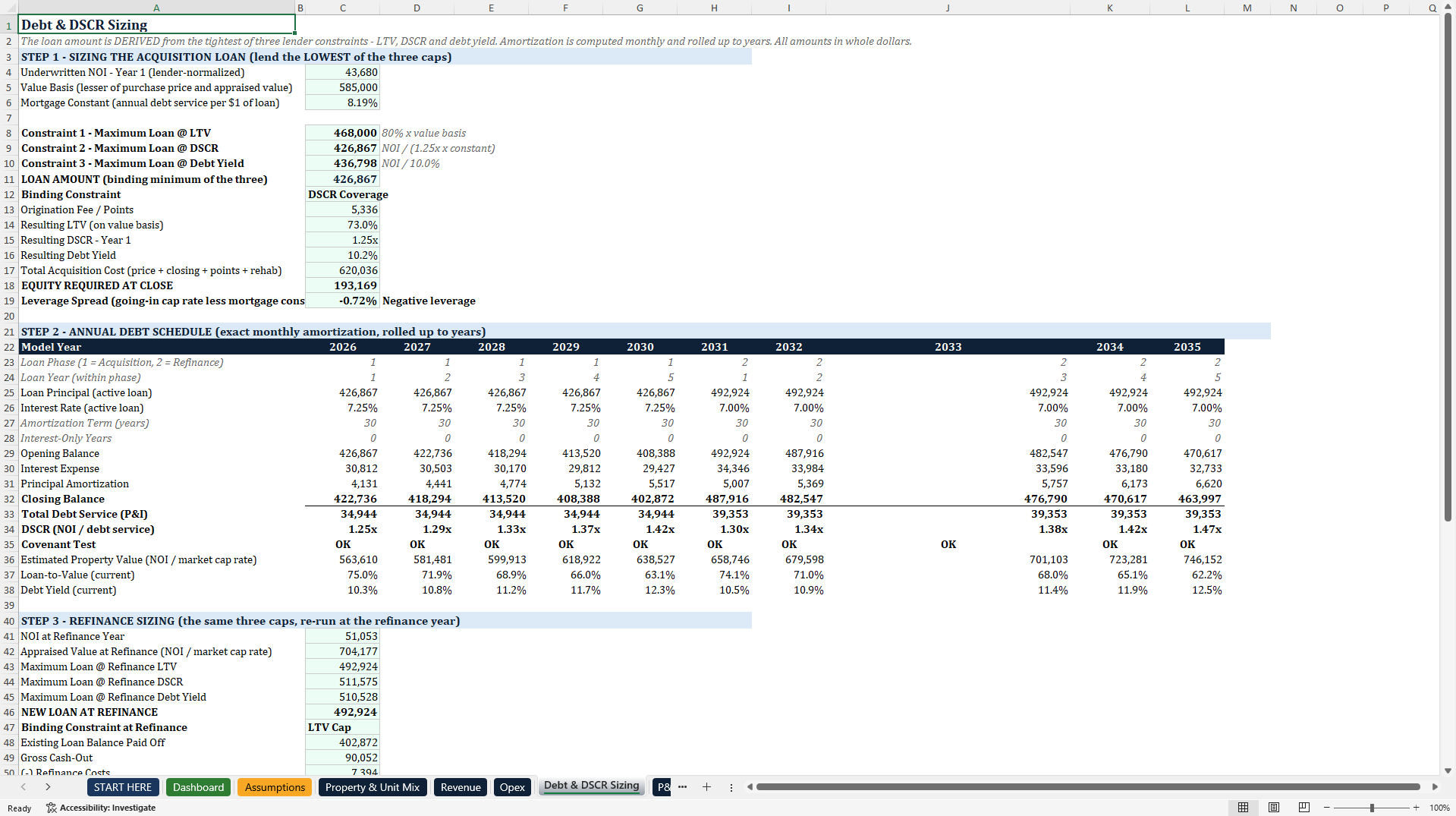Select the 2026 model year header cell
Screen dimensions: 1456x816
tap(342, 347)
